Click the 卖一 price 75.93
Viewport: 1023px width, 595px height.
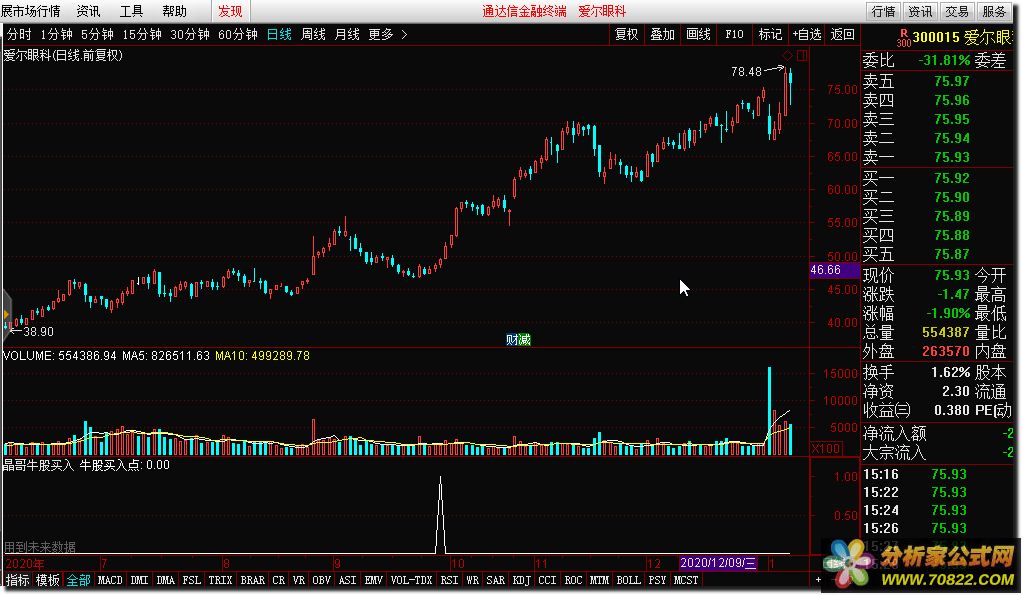point(951,157)
